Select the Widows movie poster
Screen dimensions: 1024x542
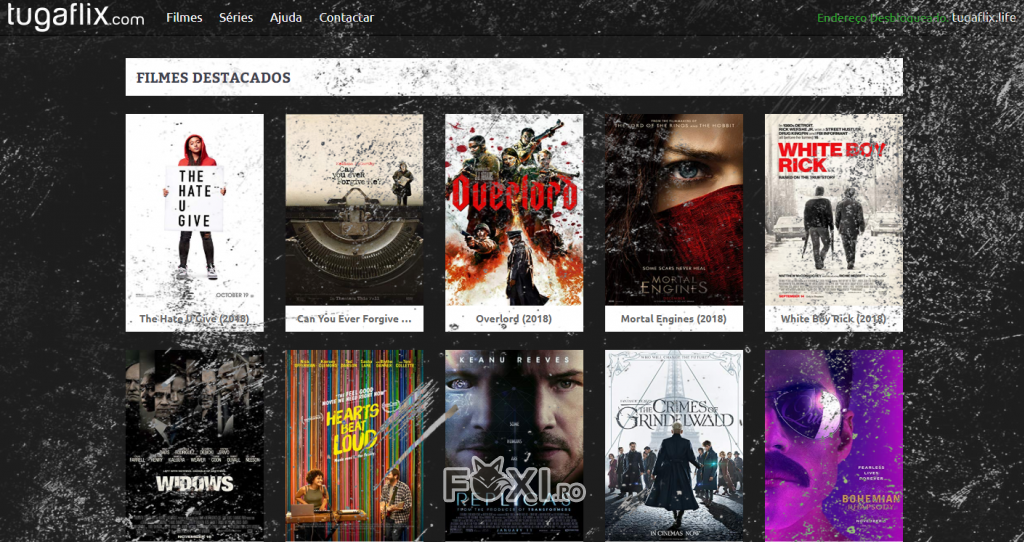(x=194, y=445)
